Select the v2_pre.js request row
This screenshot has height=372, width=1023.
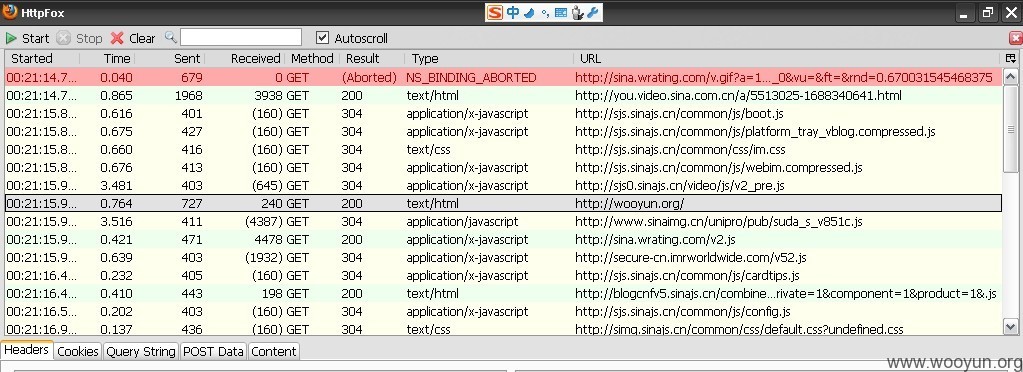pos(503,185)
